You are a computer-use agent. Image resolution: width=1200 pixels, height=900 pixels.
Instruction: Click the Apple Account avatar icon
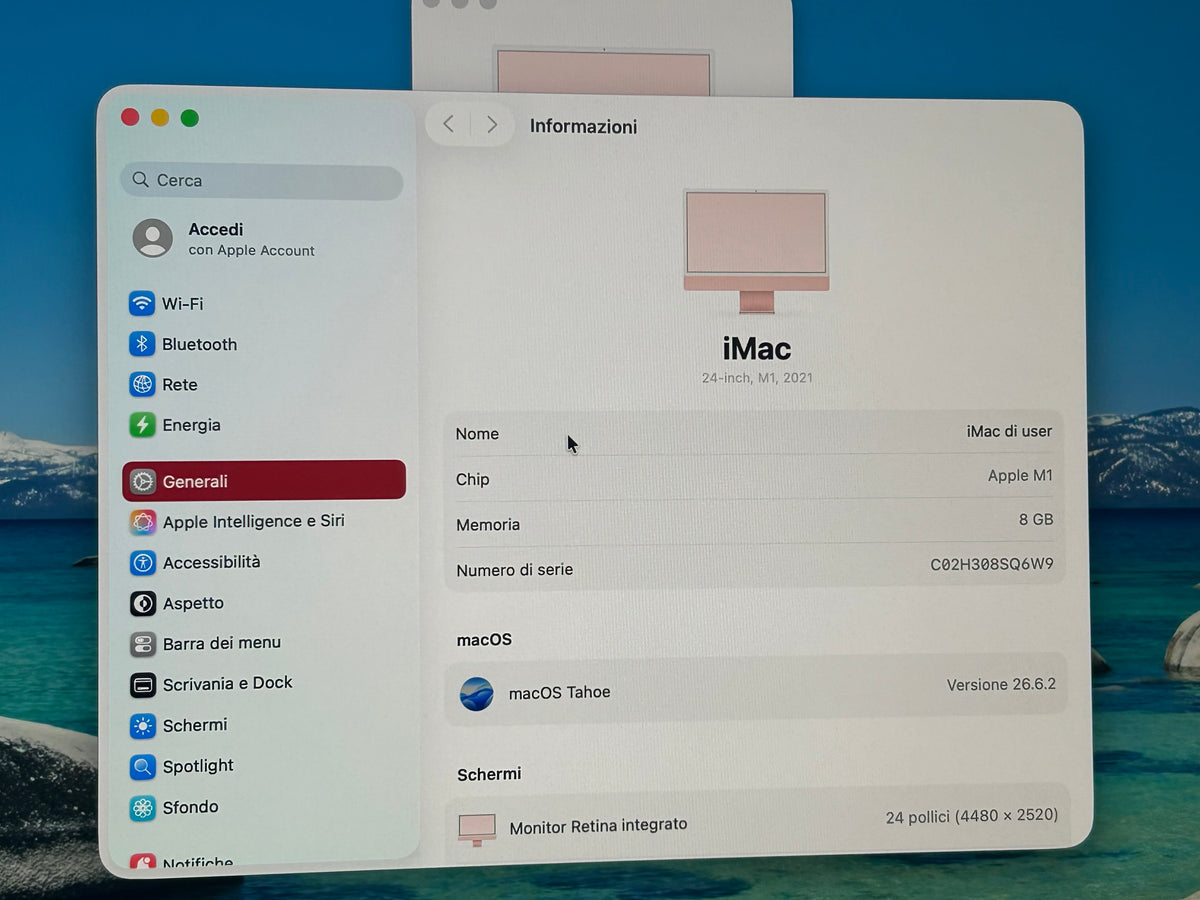[153, 238]
